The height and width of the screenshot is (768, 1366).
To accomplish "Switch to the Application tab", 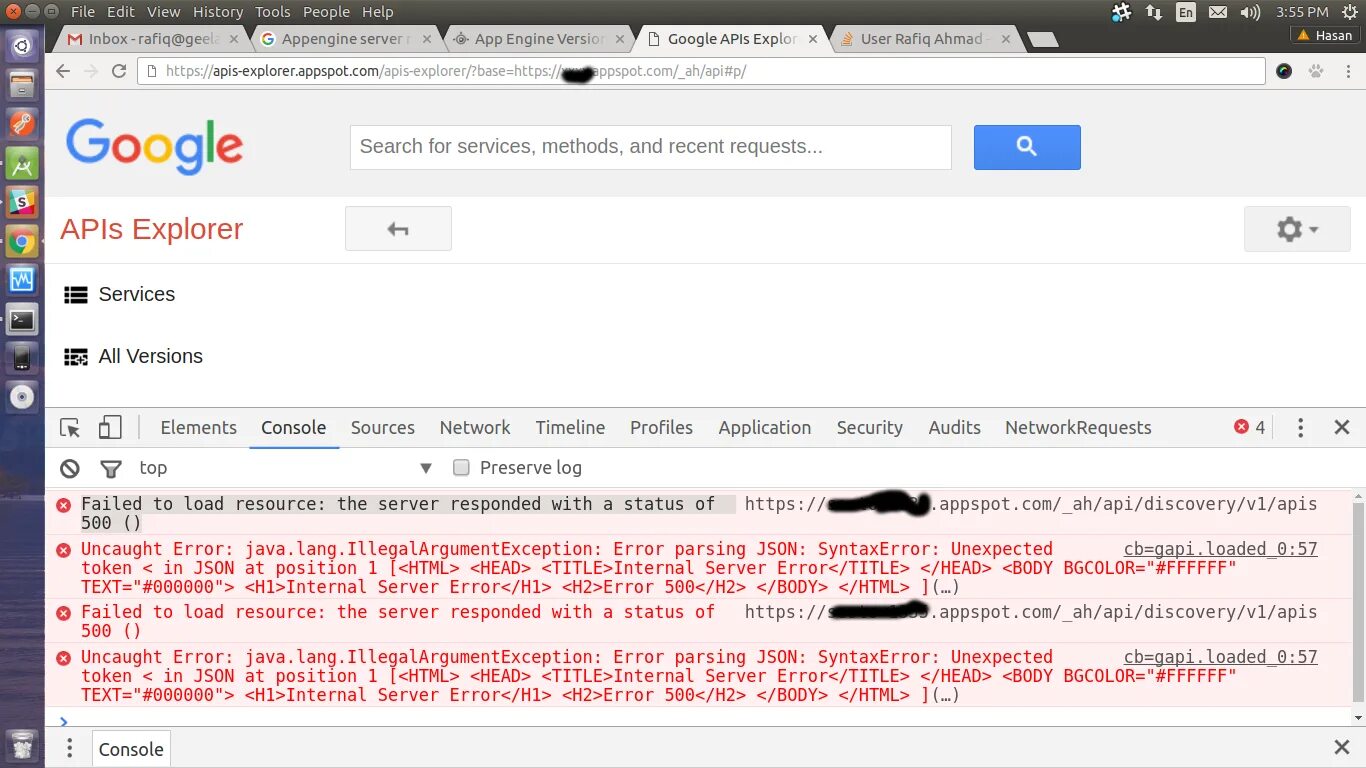I will (765, 427).
